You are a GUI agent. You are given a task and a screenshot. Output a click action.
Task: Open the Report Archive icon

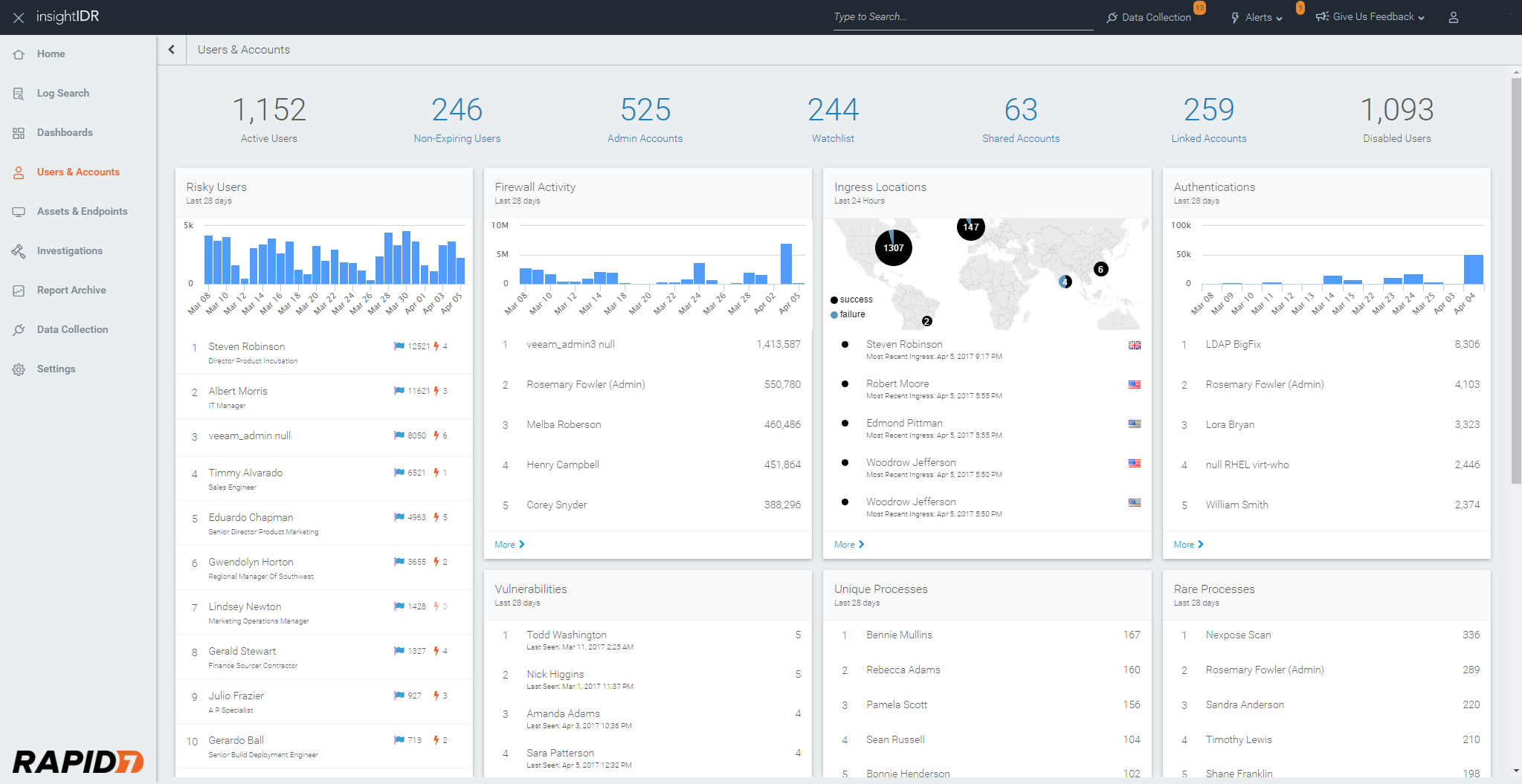coord(19,291)
